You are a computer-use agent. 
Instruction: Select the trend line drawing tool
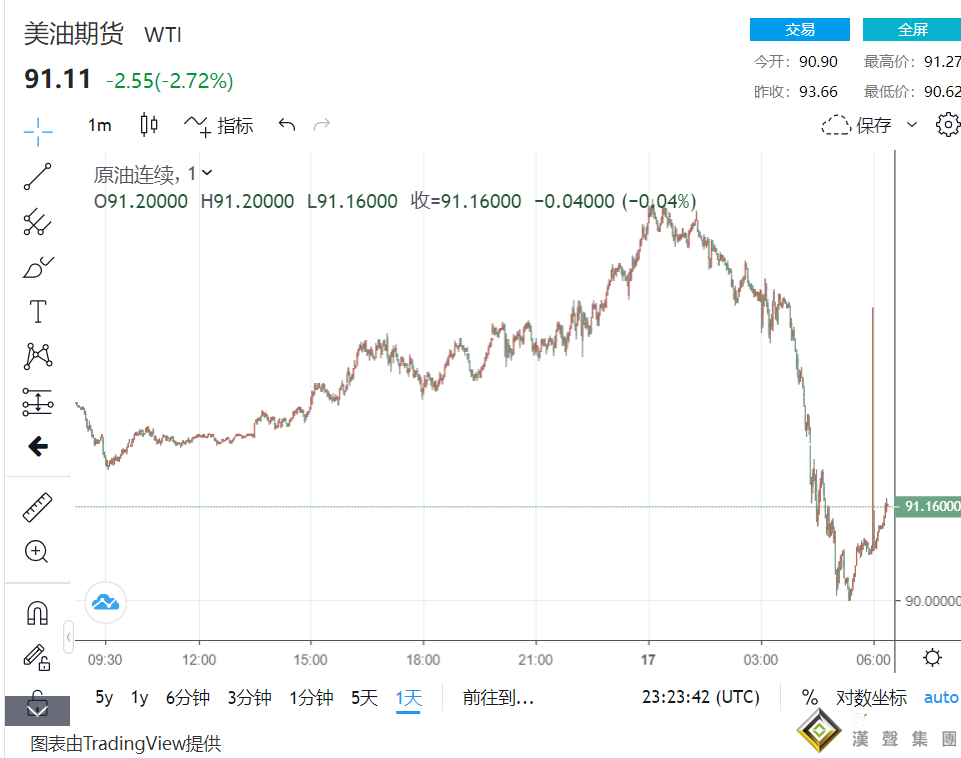pyautogui.click(x=38, y=176)
